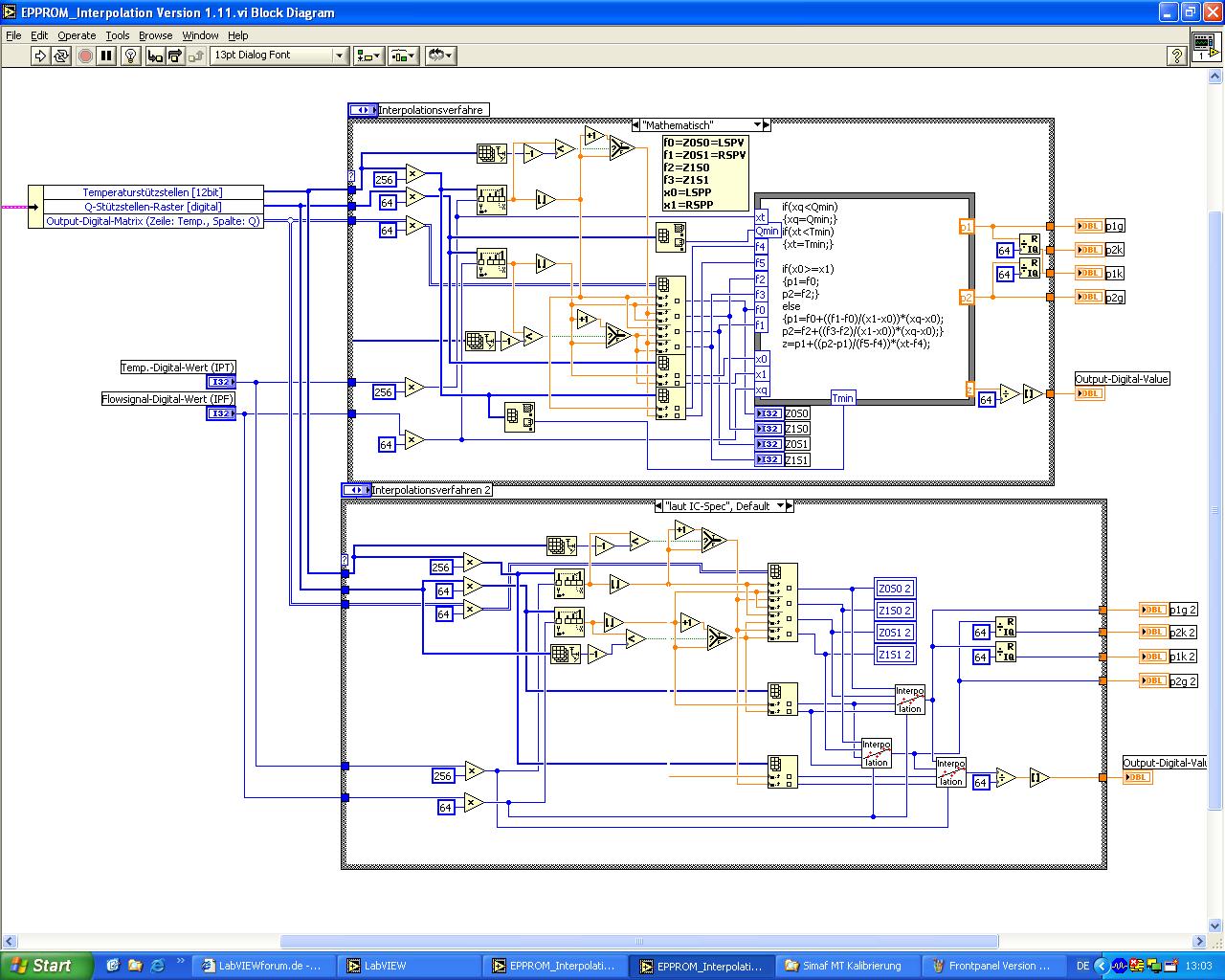Open the Align Objects dropdown

[x=367, y=56]
